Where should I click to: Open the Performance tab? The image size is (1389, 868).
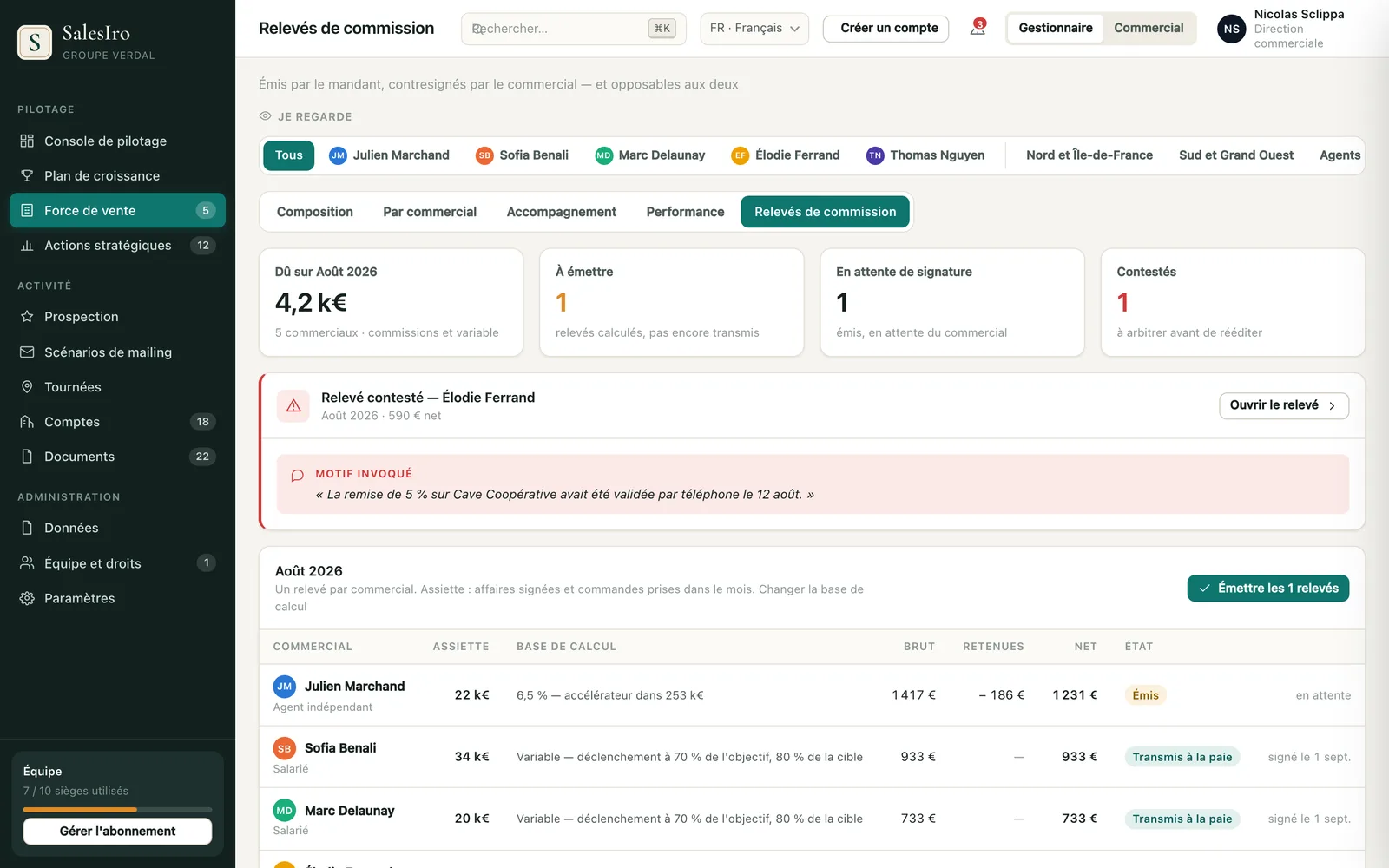pos(685,212)
